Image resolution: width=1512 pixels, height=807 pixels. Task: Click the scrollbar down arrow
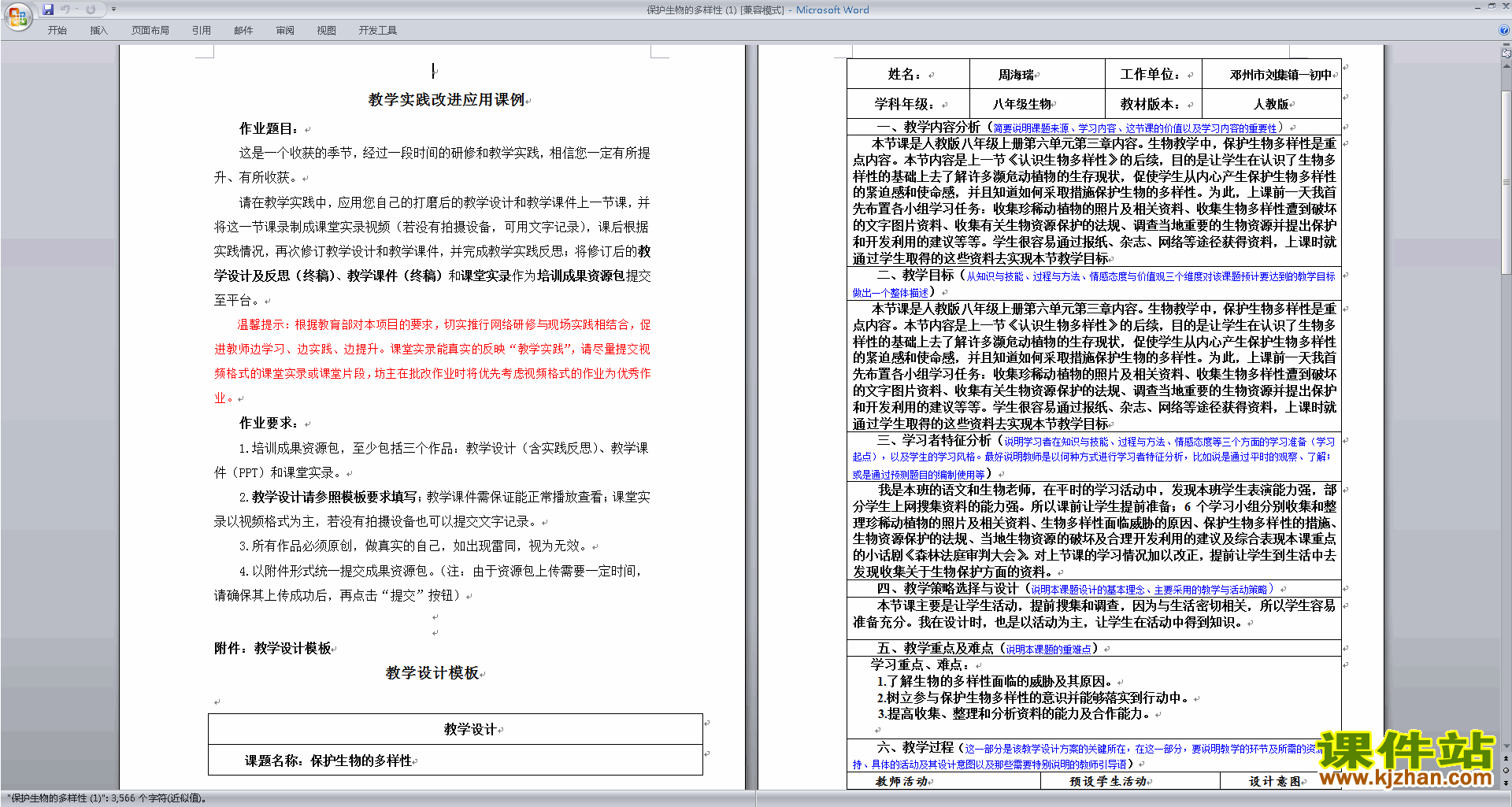1506,746
